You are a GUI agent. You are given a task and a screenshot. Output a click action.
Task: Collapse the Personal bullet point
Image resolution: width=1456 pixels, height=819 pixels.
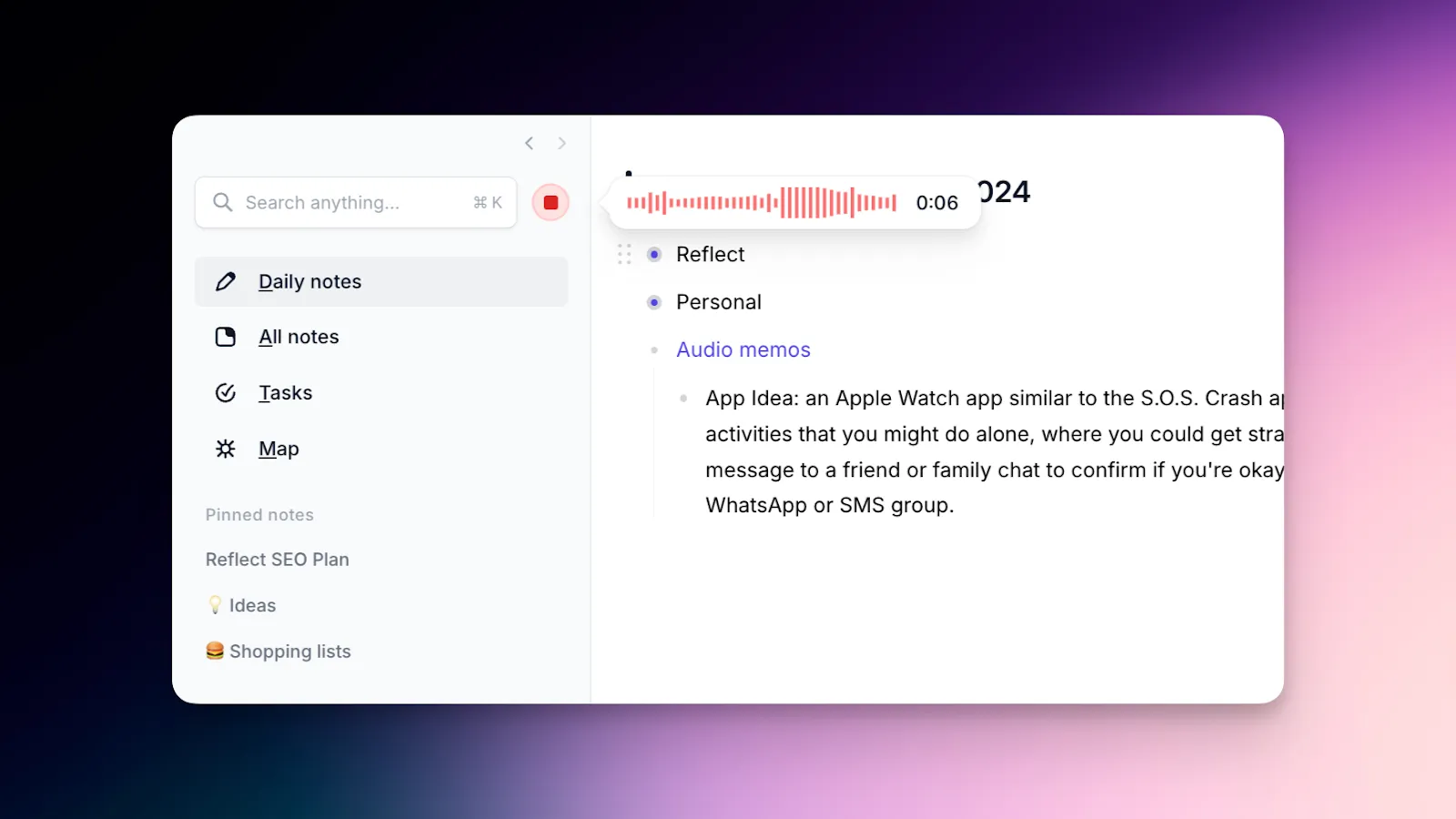(x=654, y=302)
